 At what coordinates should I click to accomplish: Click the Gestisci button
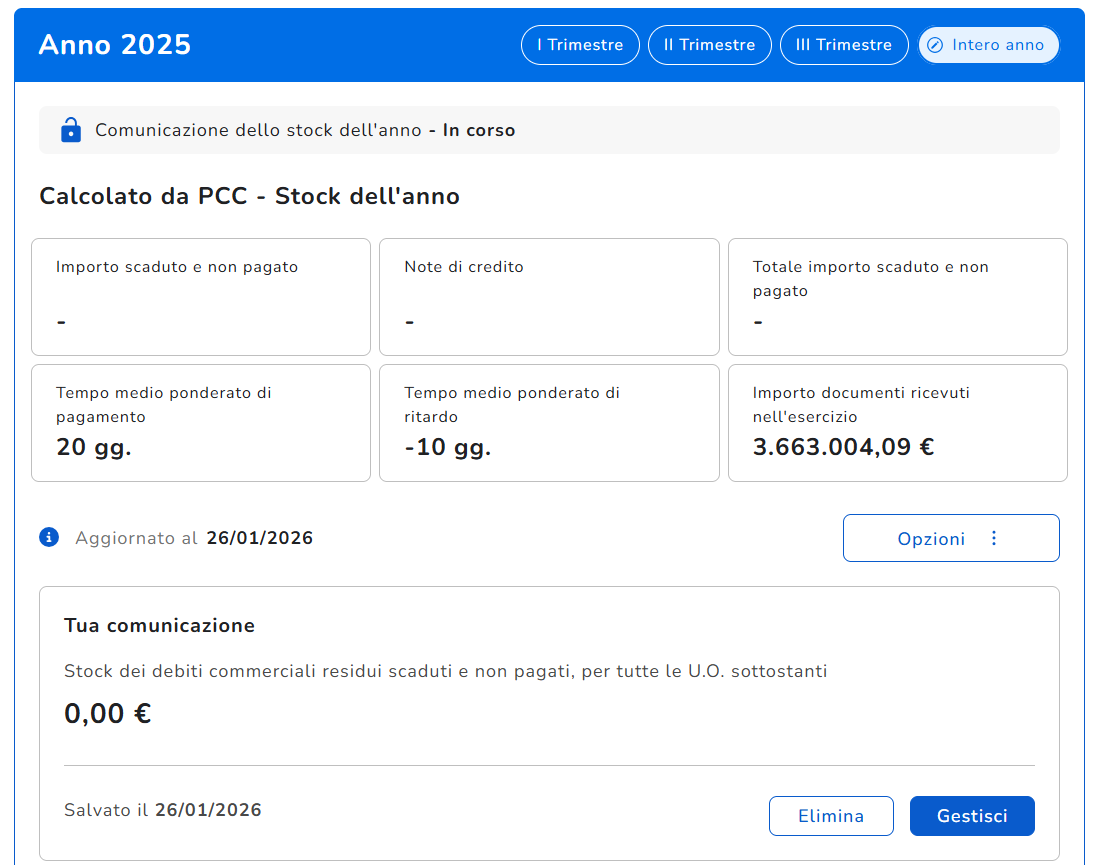coord(971,816)
